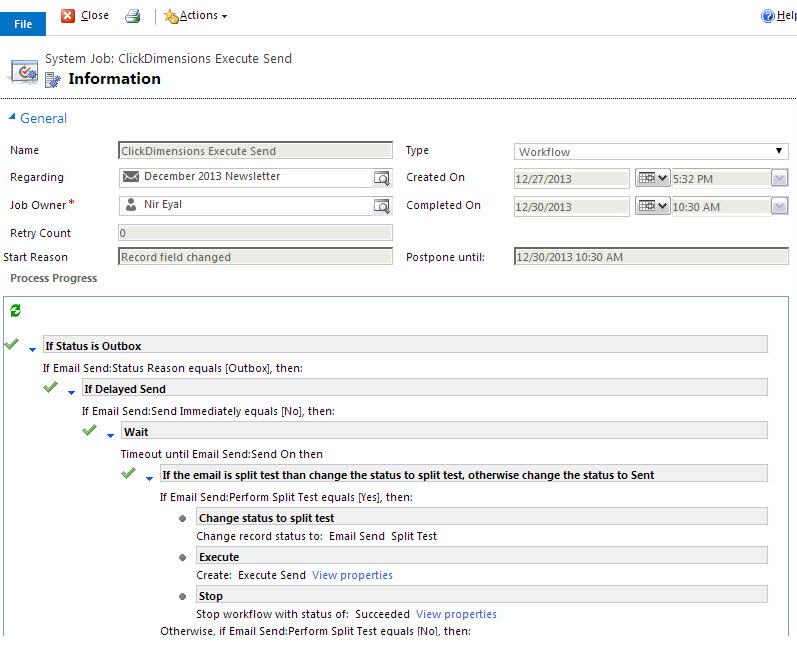This screenshot has height=653, width=797.
Task: Click Created On date 12/27/2013 field
Action: [x=571, y=179]
